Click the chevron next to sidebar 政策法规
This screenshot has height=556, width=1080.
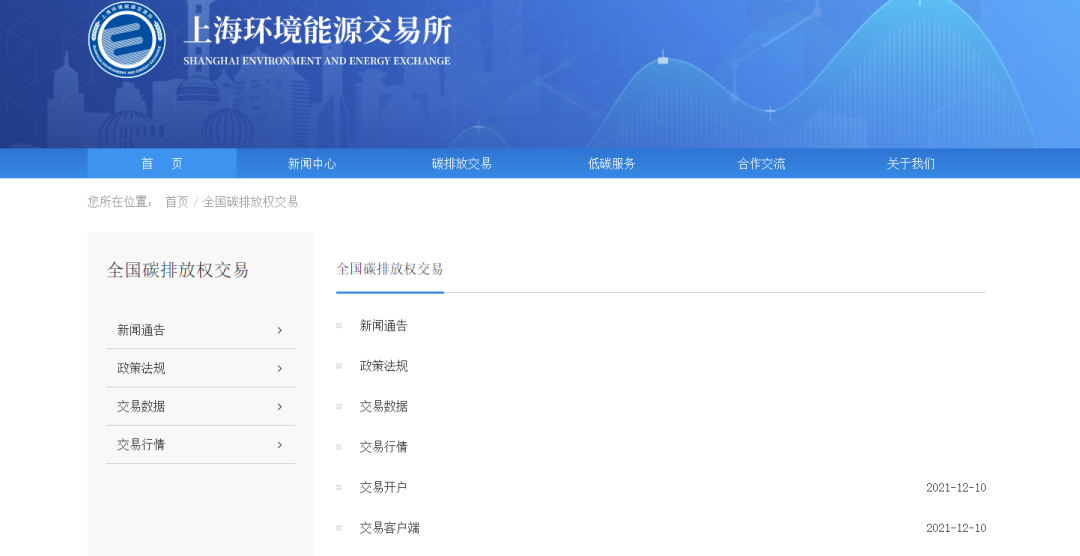click(x=280, y=369)
